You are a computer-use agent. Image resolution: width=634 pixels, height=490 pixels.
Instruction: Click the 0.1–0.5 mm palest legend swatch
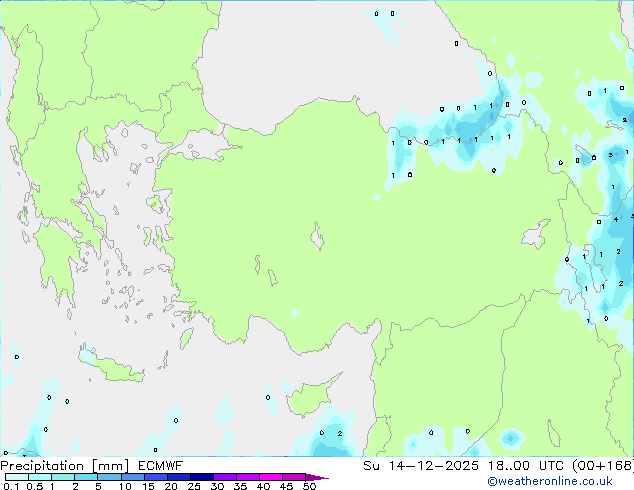(17, 477)
